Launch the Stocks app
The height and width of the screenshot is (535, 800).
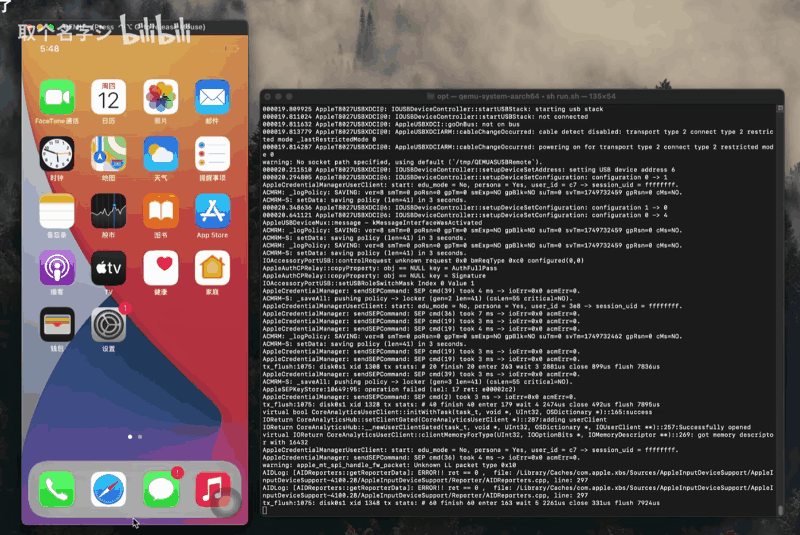click(108, 211)
